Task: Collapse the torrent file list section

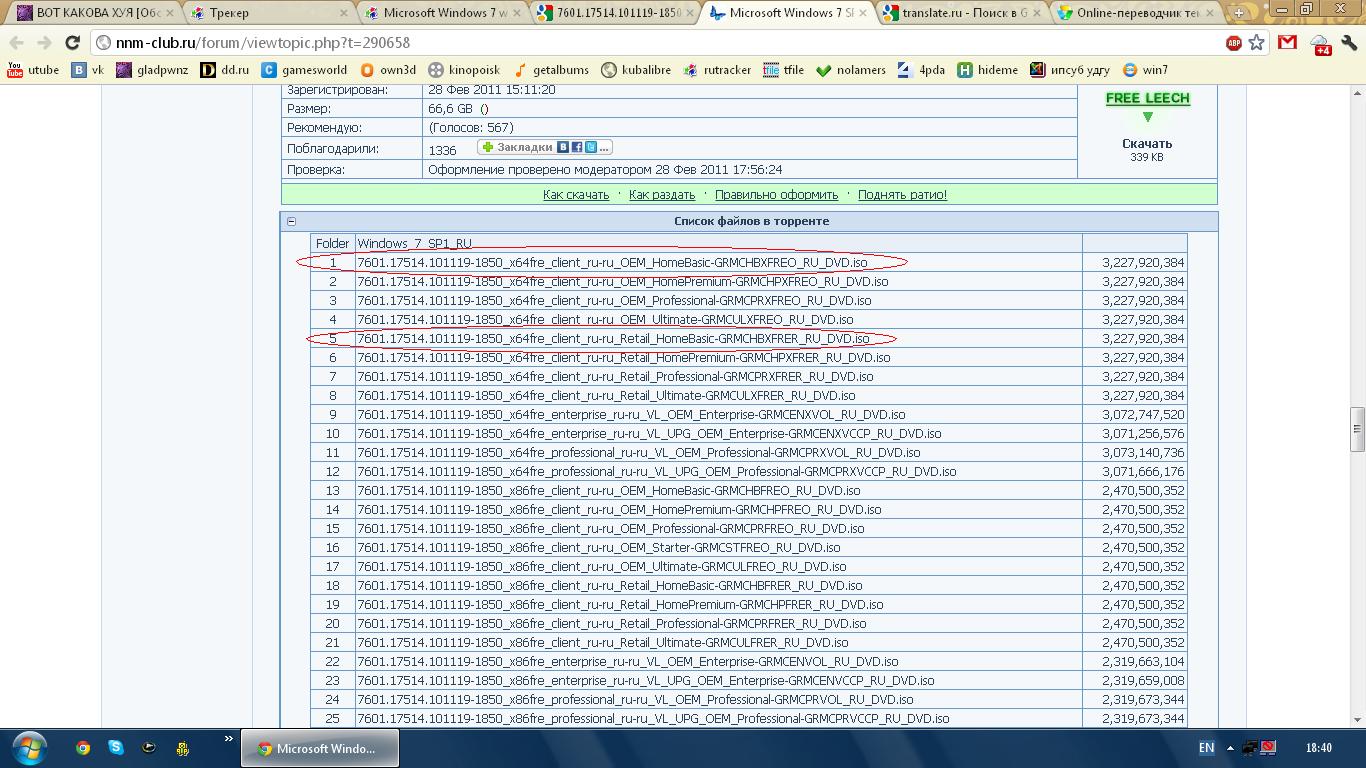Action: point(291,221)
